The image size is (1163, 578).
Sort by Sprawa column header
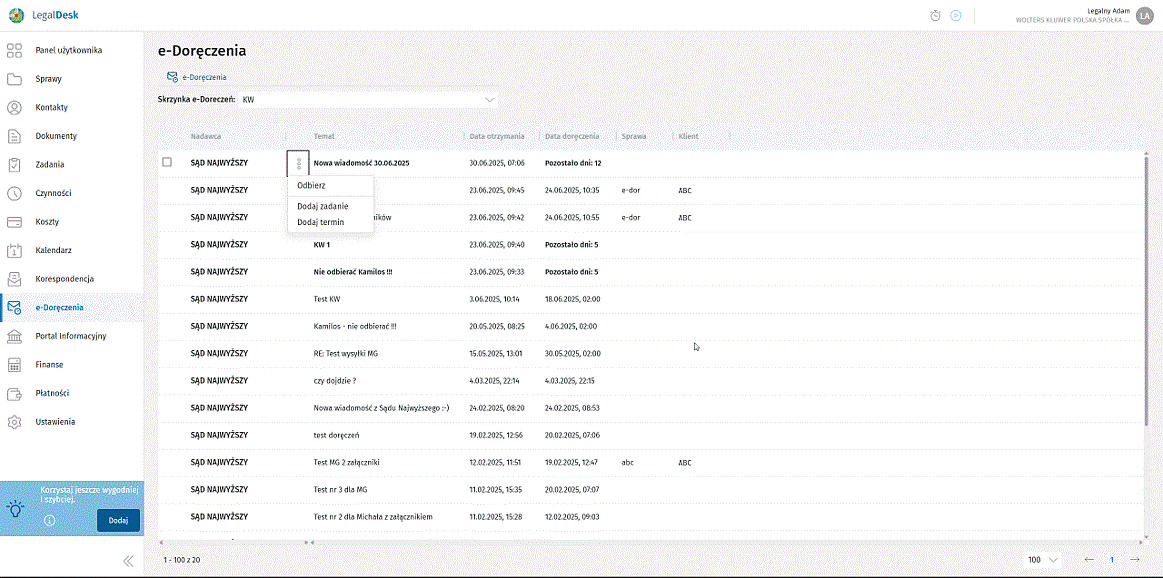click(x=634, y=137)
